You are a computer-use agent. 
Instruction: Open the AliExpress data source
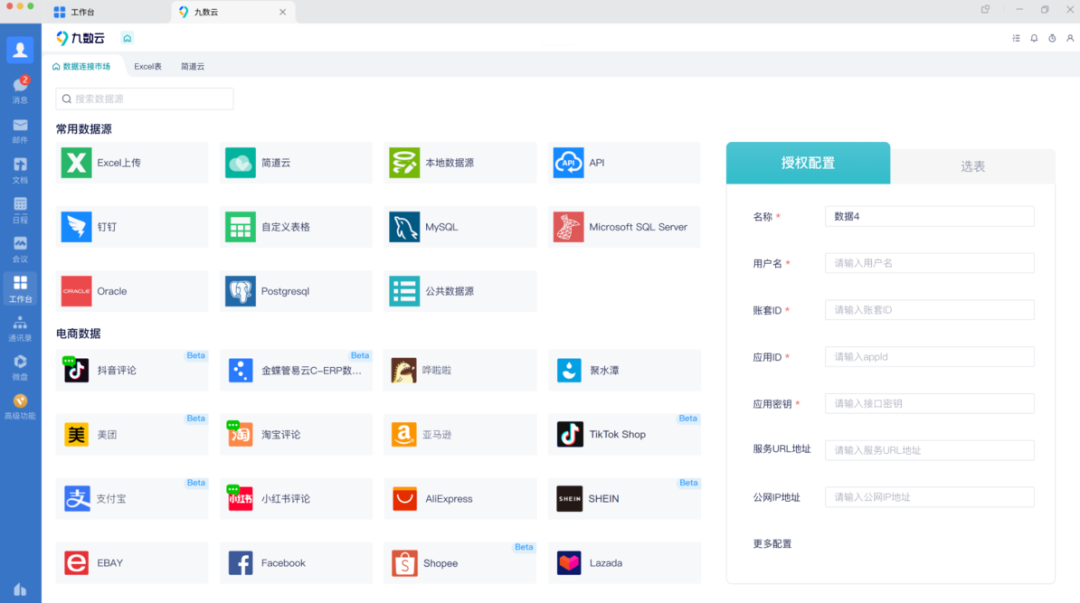460,498
